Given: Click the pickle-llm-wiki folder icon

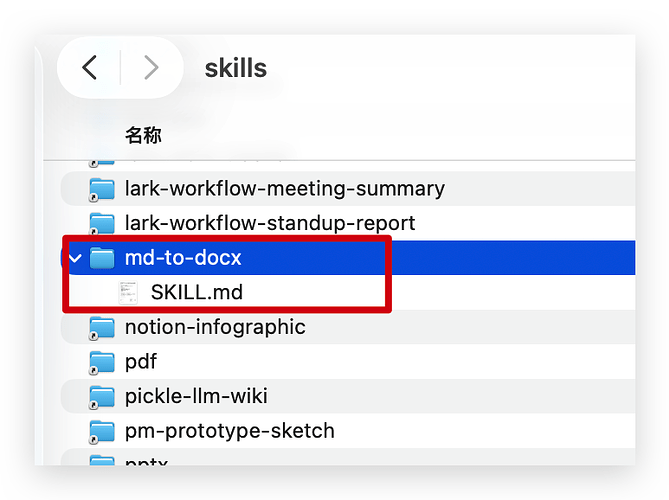Looking at the screenshot, I should [102, 397].
